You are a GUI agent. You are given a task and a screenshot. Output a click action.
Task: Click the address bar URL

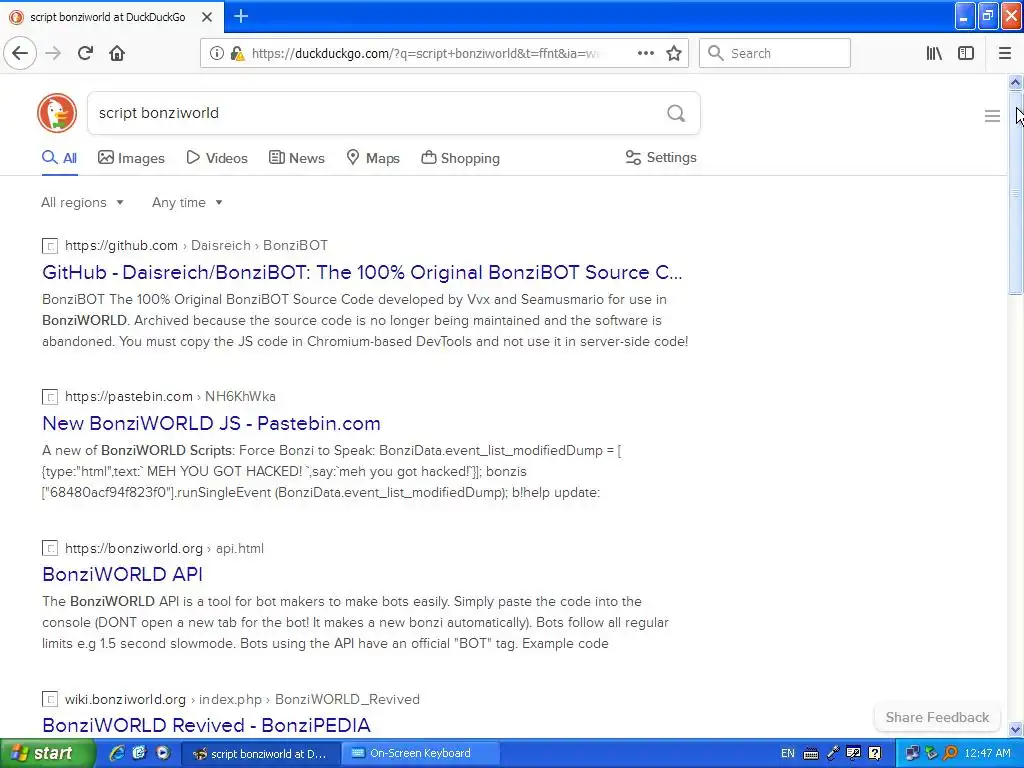coord(424,53)
